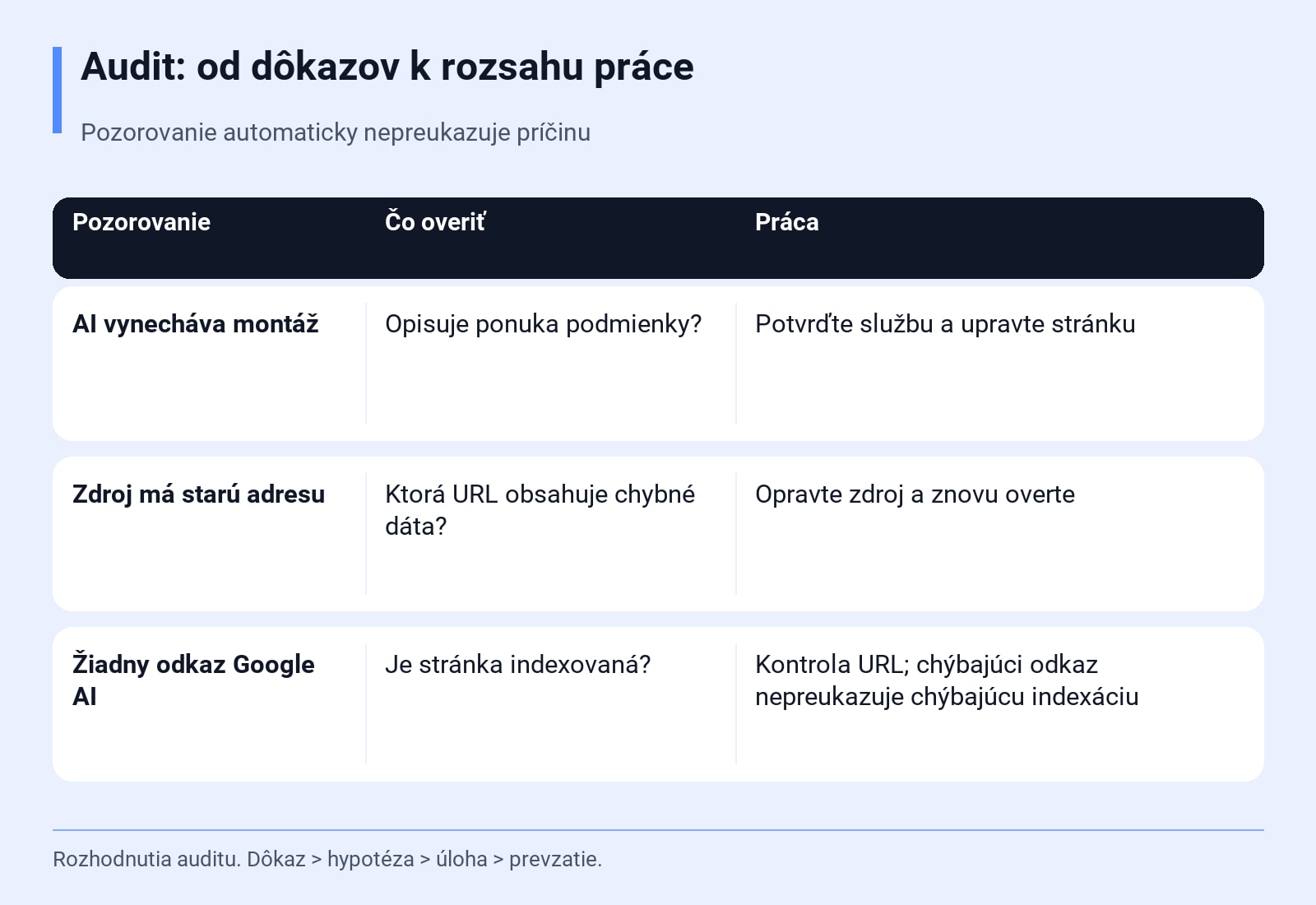
Task: Click the footer note "Rozhodnutia auditu. Dôkaz > hypotéza > úloha > prevzatie."
Action: (327, 859)
